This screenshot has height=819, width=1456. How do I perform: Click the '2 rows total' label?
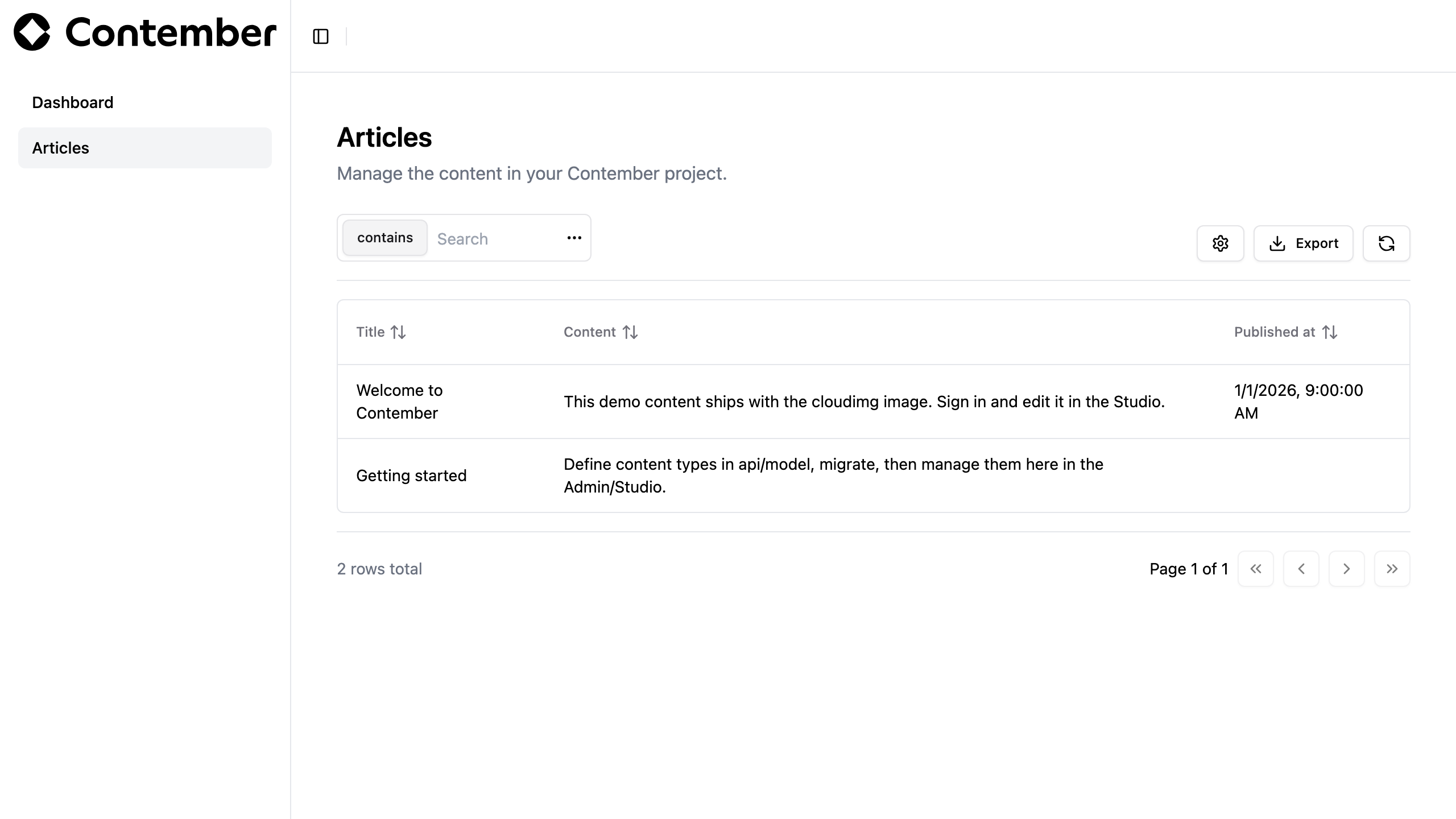coord(379,569)
